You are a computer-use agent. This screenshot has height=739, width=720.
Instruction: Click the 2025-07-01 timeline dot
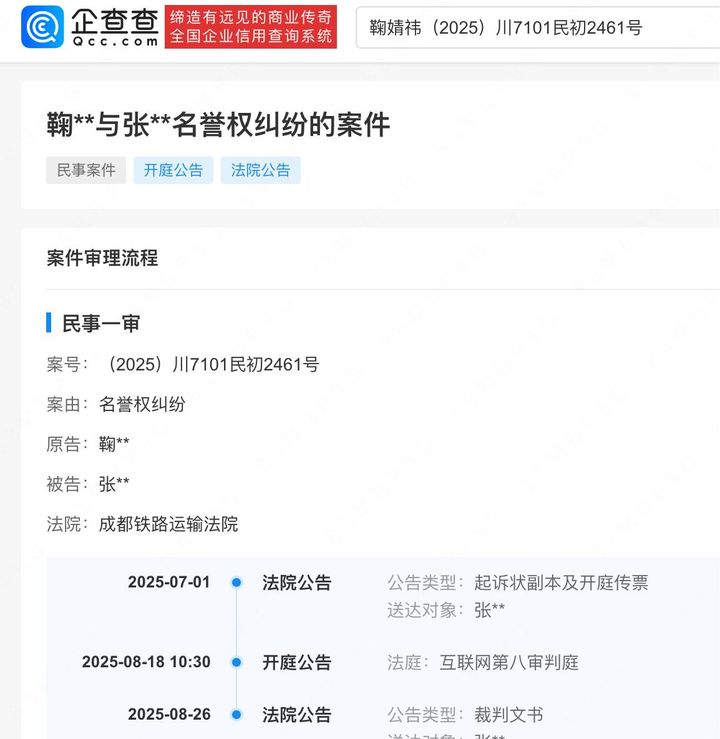(x=237, y=583)
